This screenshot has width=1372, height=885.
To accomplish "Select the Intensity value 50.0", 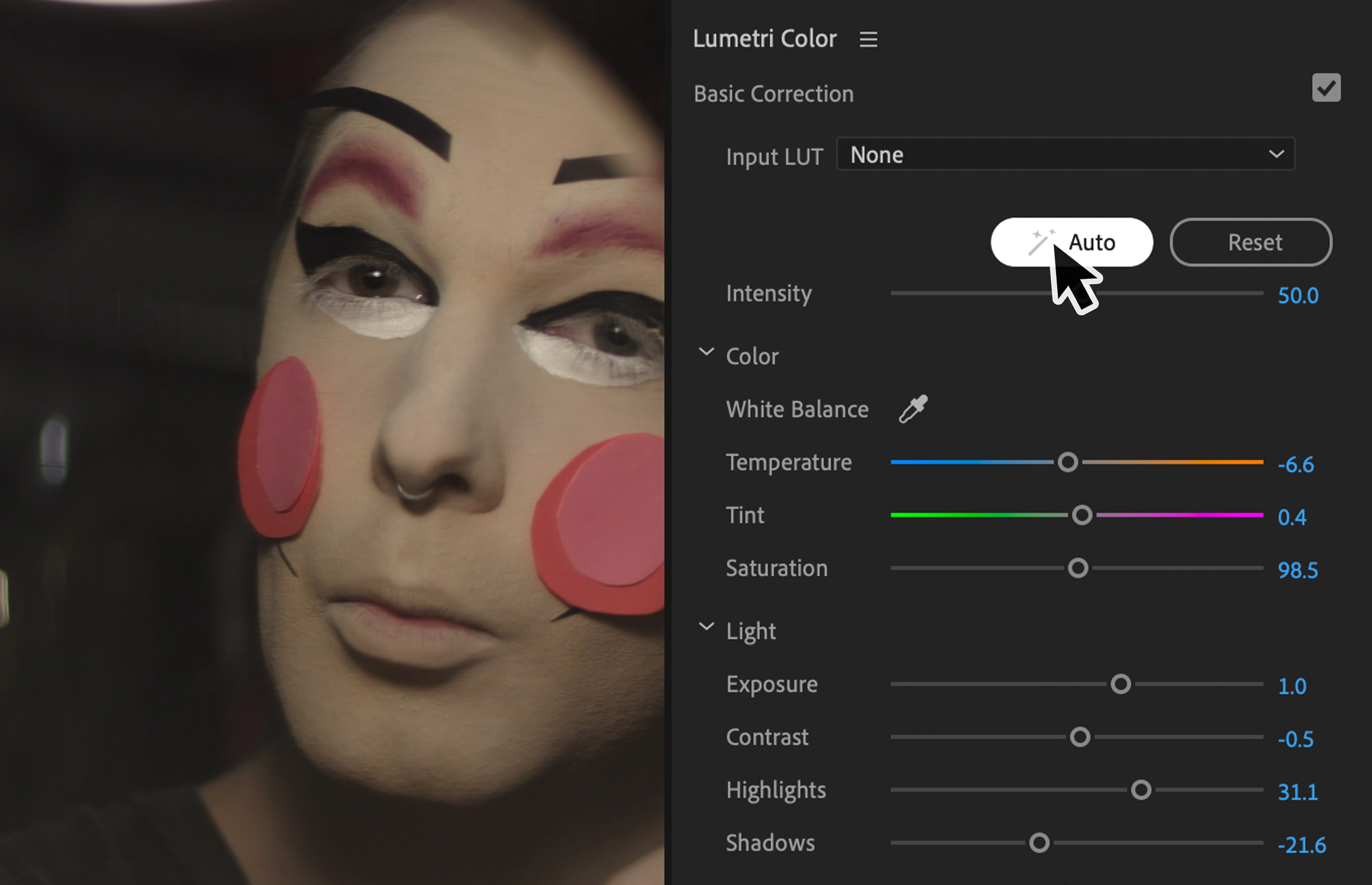I will (x=1297, y=295).
